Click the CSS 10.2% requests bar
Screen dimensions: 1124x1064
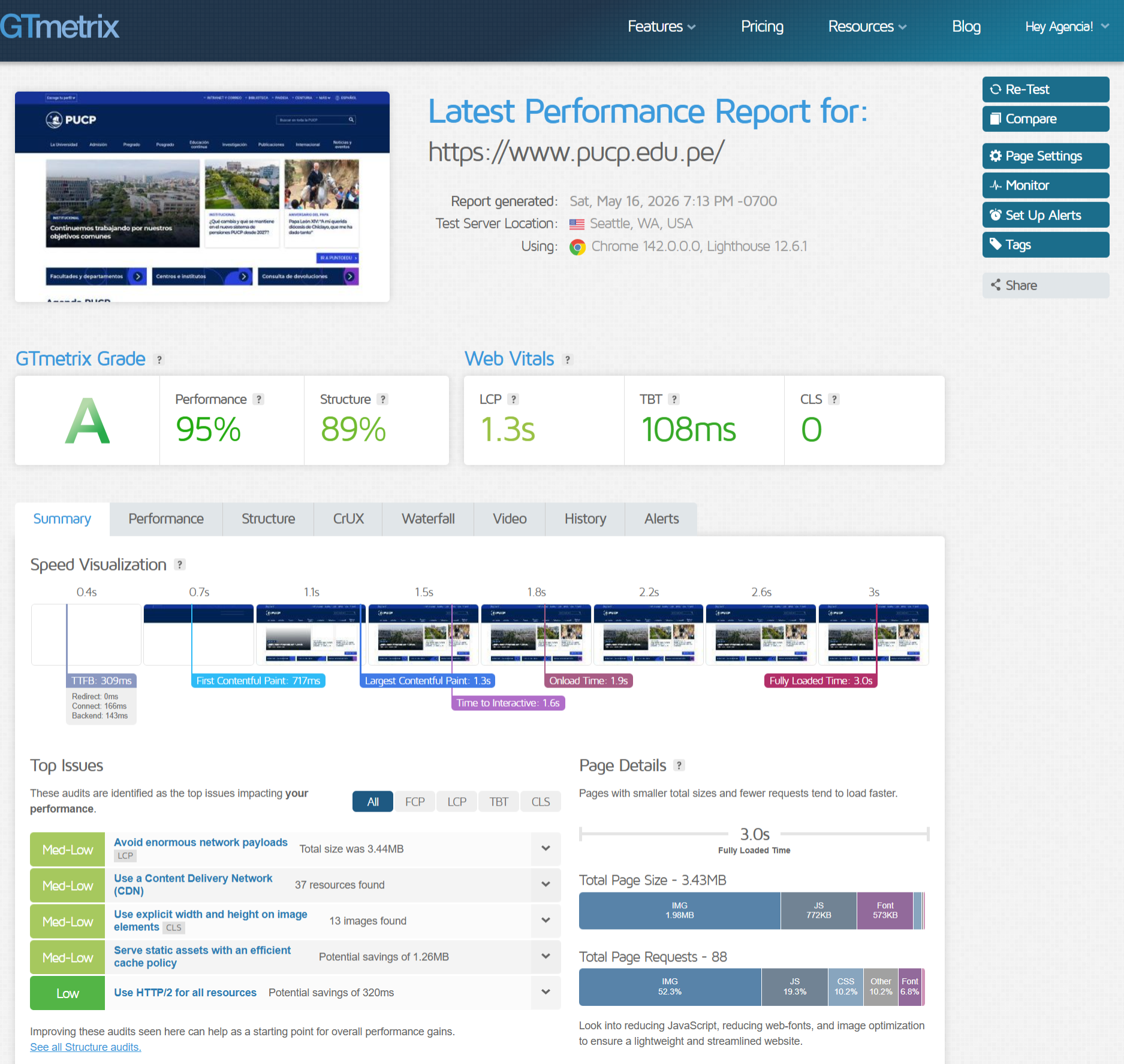pos(846,987)
